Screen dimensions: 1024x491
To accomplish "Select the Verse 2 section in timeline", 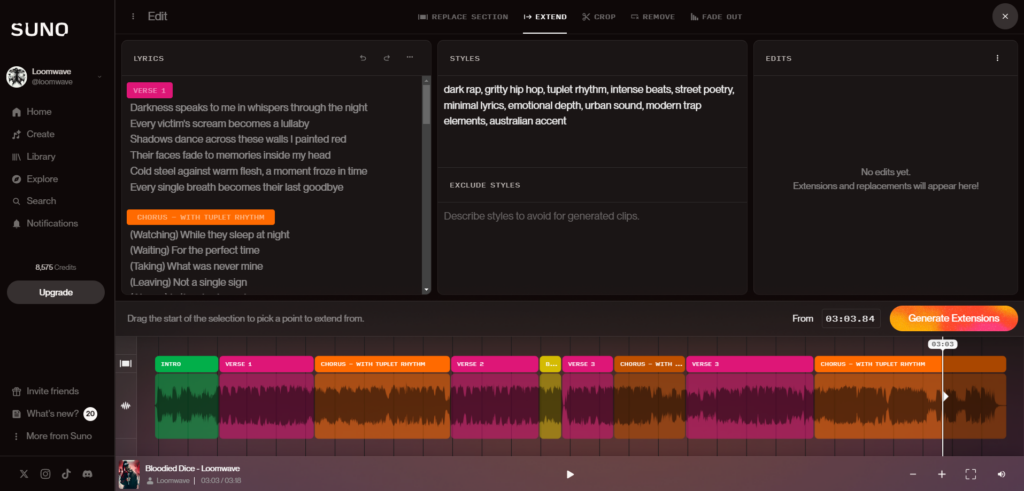I will 494,364.
